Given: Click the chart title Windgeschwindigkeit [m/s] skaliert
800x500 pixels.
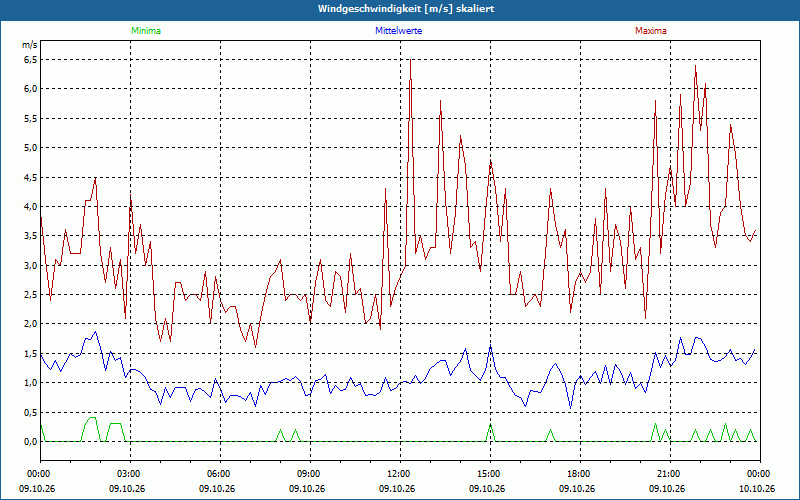Looking at the screenshot, I should (406, 9).
